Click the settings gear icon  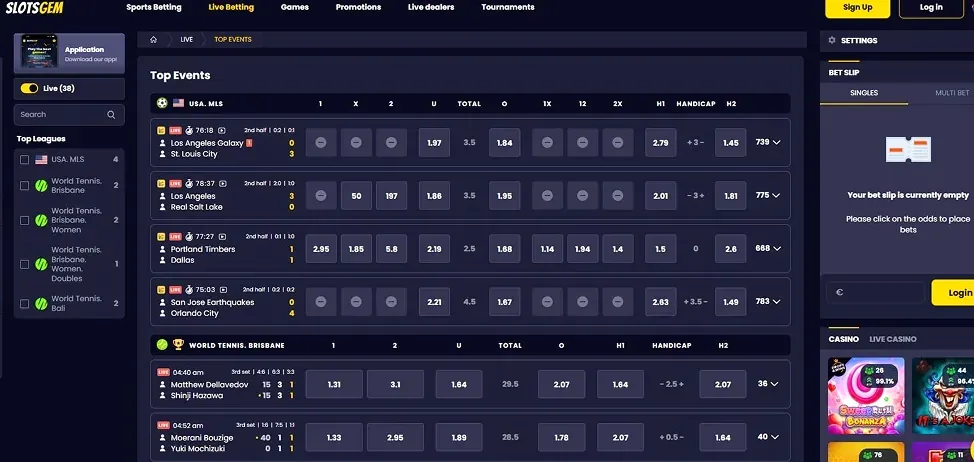tap(832, 40)
